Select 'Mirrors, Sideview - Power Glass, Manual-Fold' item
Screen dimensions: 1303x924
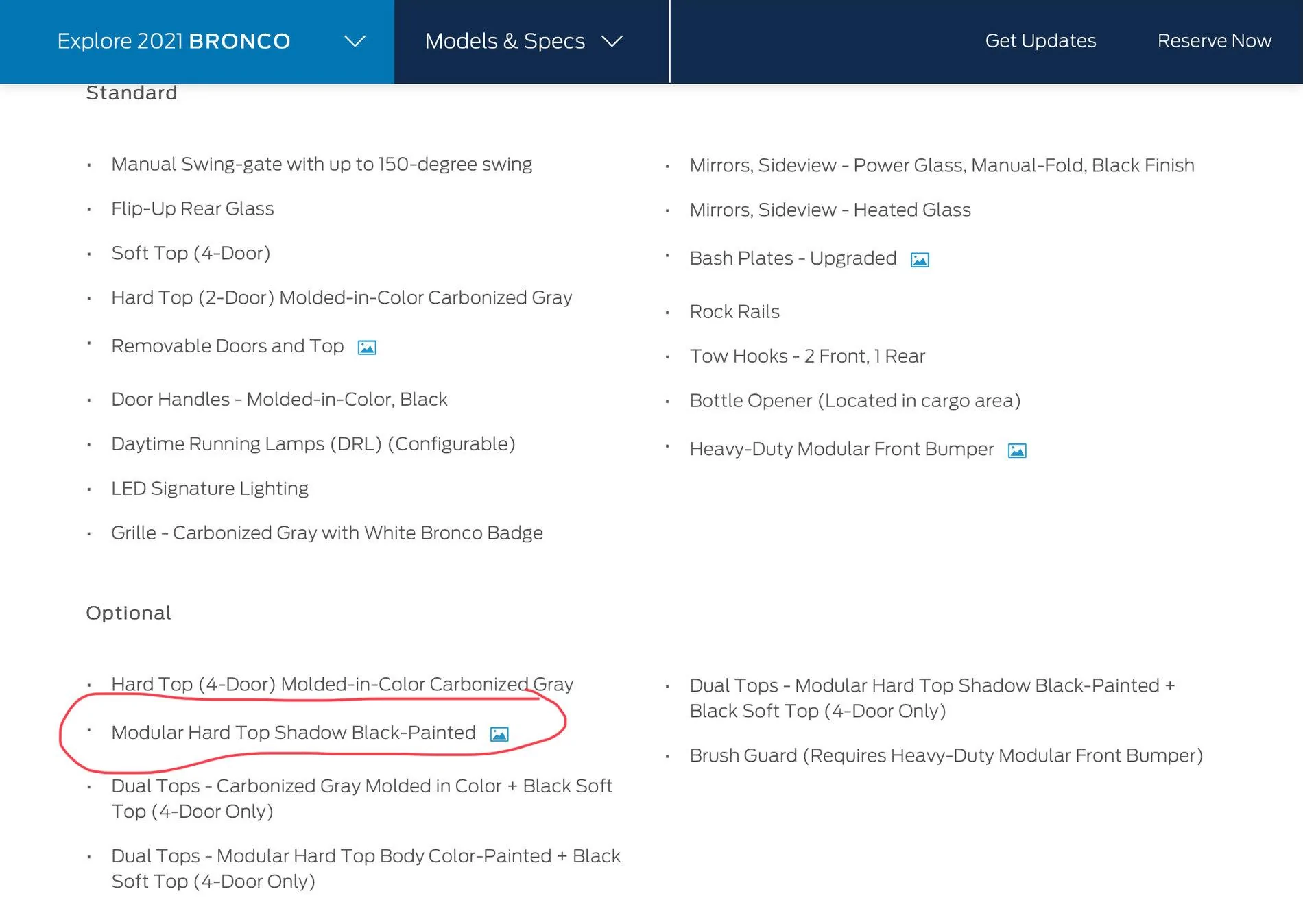(x=942, y=166)
